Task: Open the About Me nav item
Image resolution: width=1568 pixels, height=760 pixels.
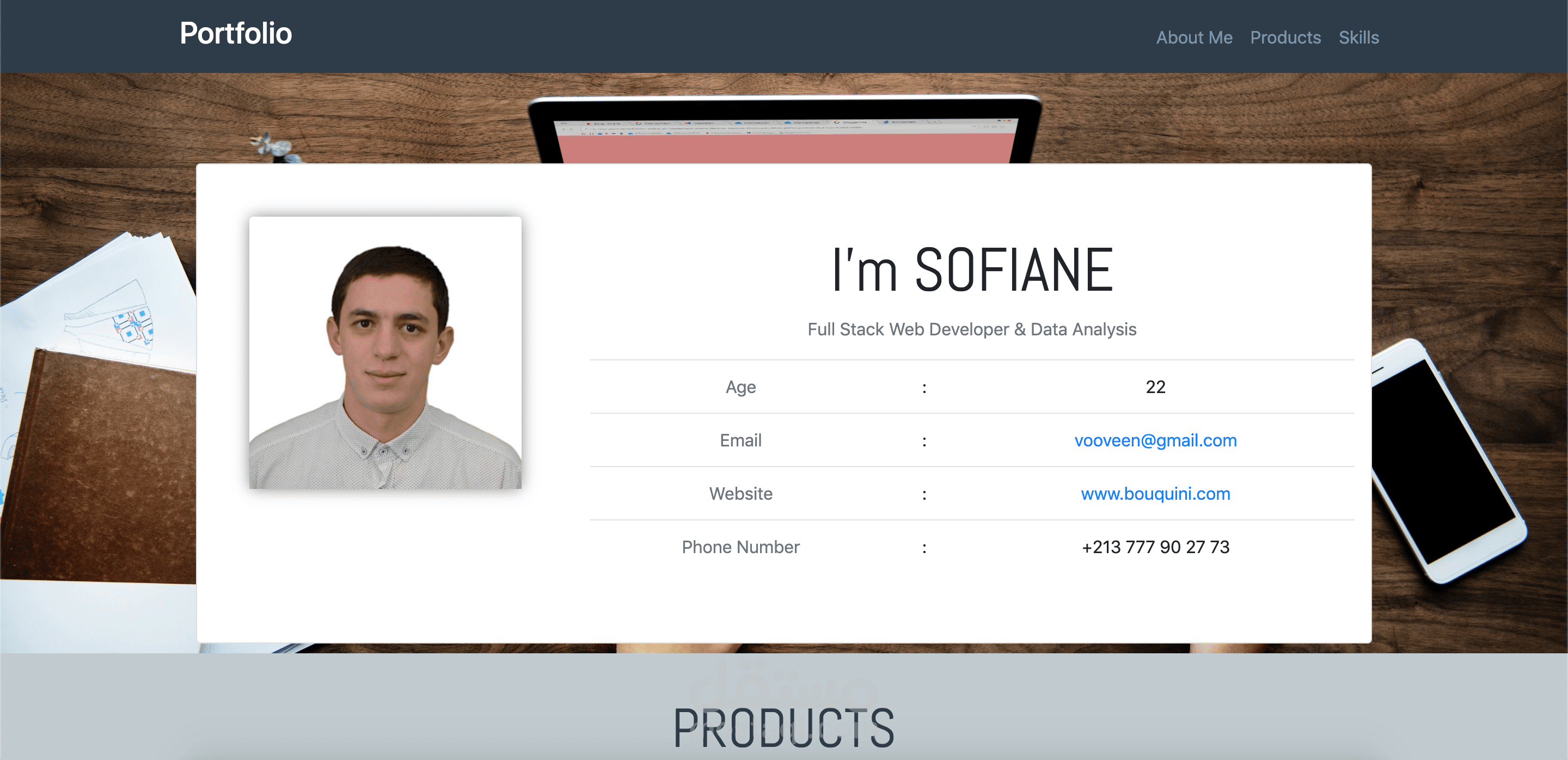Action: pos(1193,38)
